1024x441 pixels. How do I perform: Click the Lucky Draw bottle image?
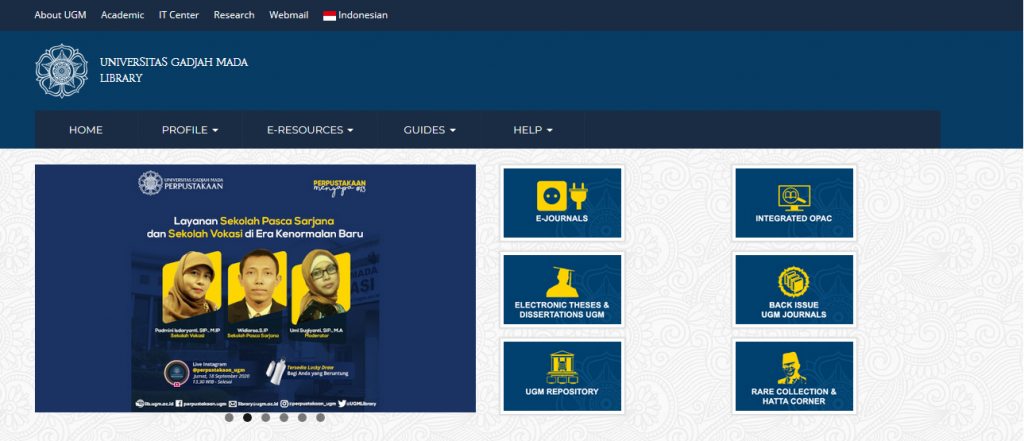(276, 371)
